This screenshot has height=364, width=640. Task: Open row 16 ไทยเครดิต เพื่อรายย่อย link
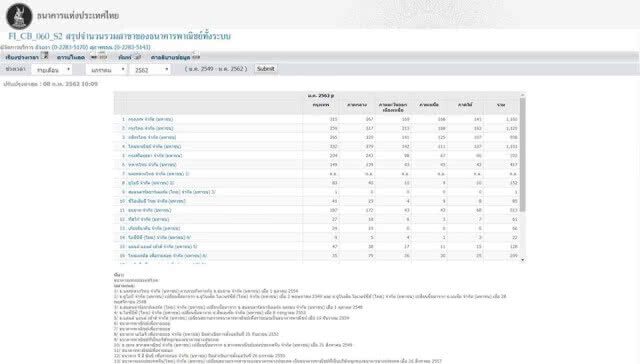(167, 255)
